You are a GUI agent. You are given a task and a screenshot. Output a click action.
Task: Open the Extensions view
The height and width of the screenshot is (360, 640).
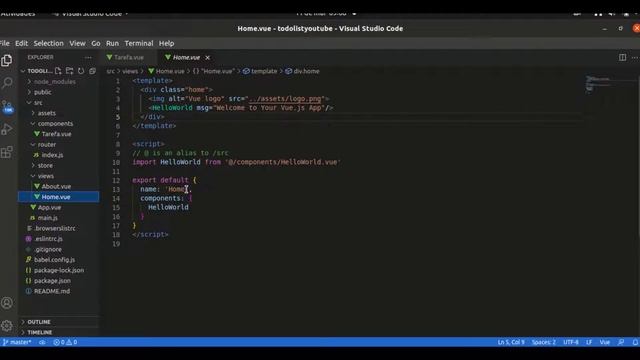click(7, 152)
